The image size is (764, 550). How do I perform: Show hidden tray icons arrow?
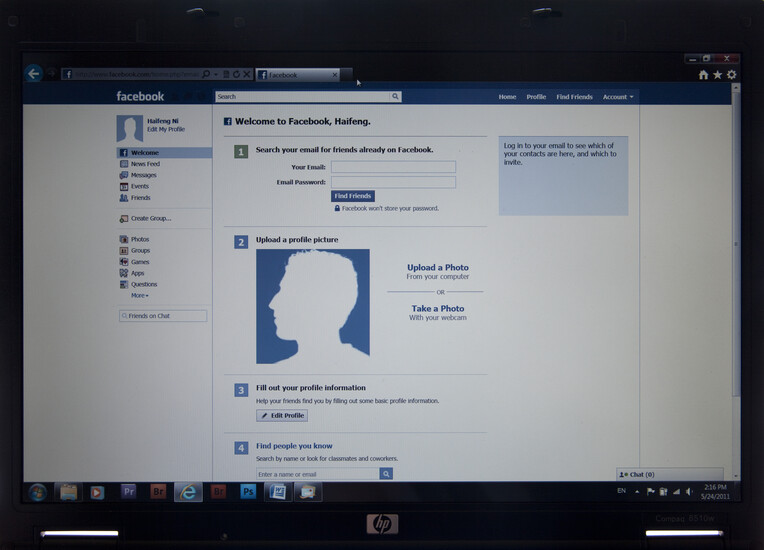pos(637,492)
